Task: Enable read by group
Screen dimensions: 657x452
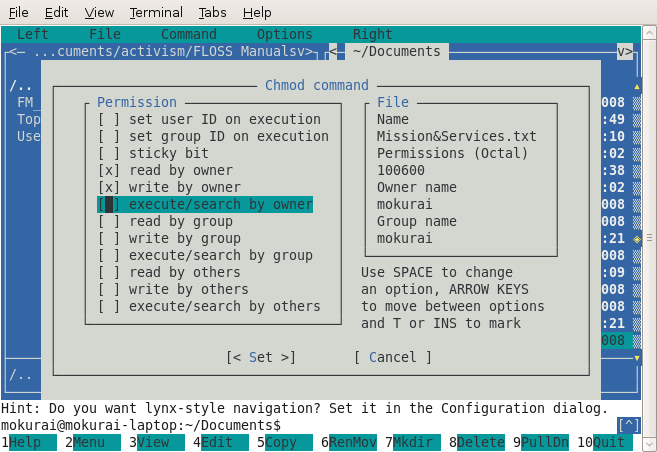Action: [165, 222]
